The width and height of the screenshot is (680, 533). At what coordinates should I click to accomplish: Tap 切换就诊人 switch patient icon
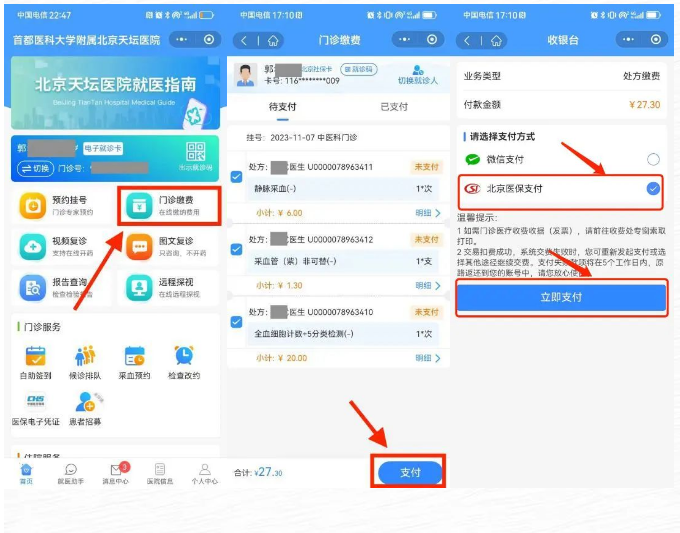point(418,73)
